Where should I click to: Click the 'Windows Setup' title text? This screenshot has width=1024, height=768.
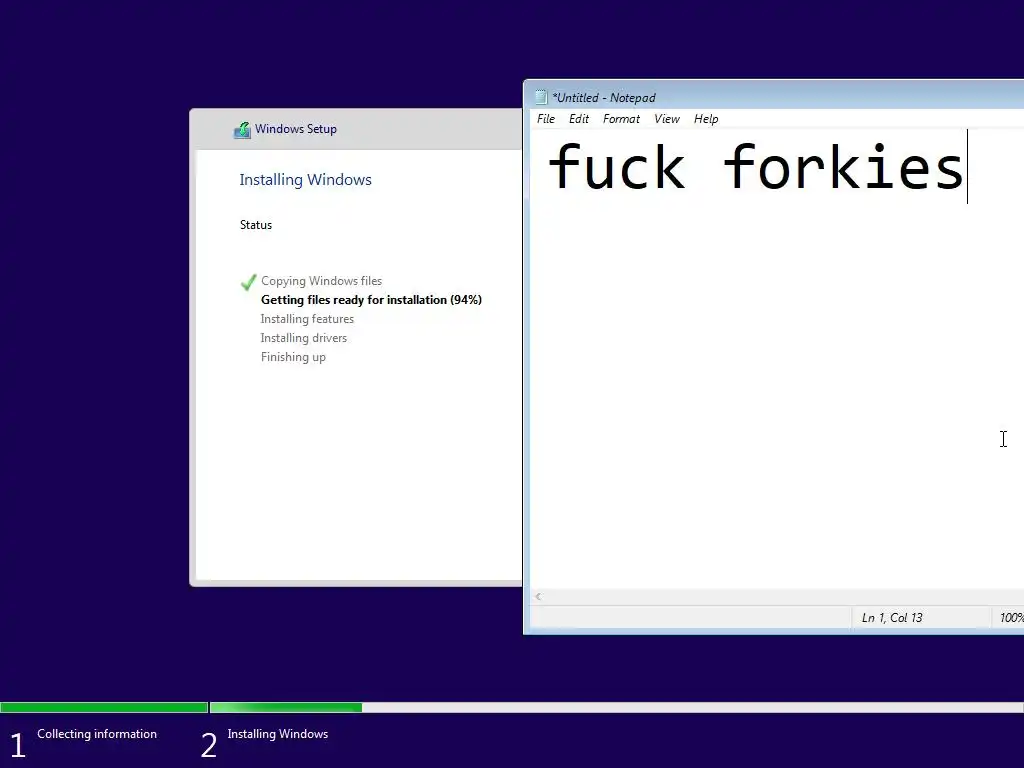[x=296, y=129]
